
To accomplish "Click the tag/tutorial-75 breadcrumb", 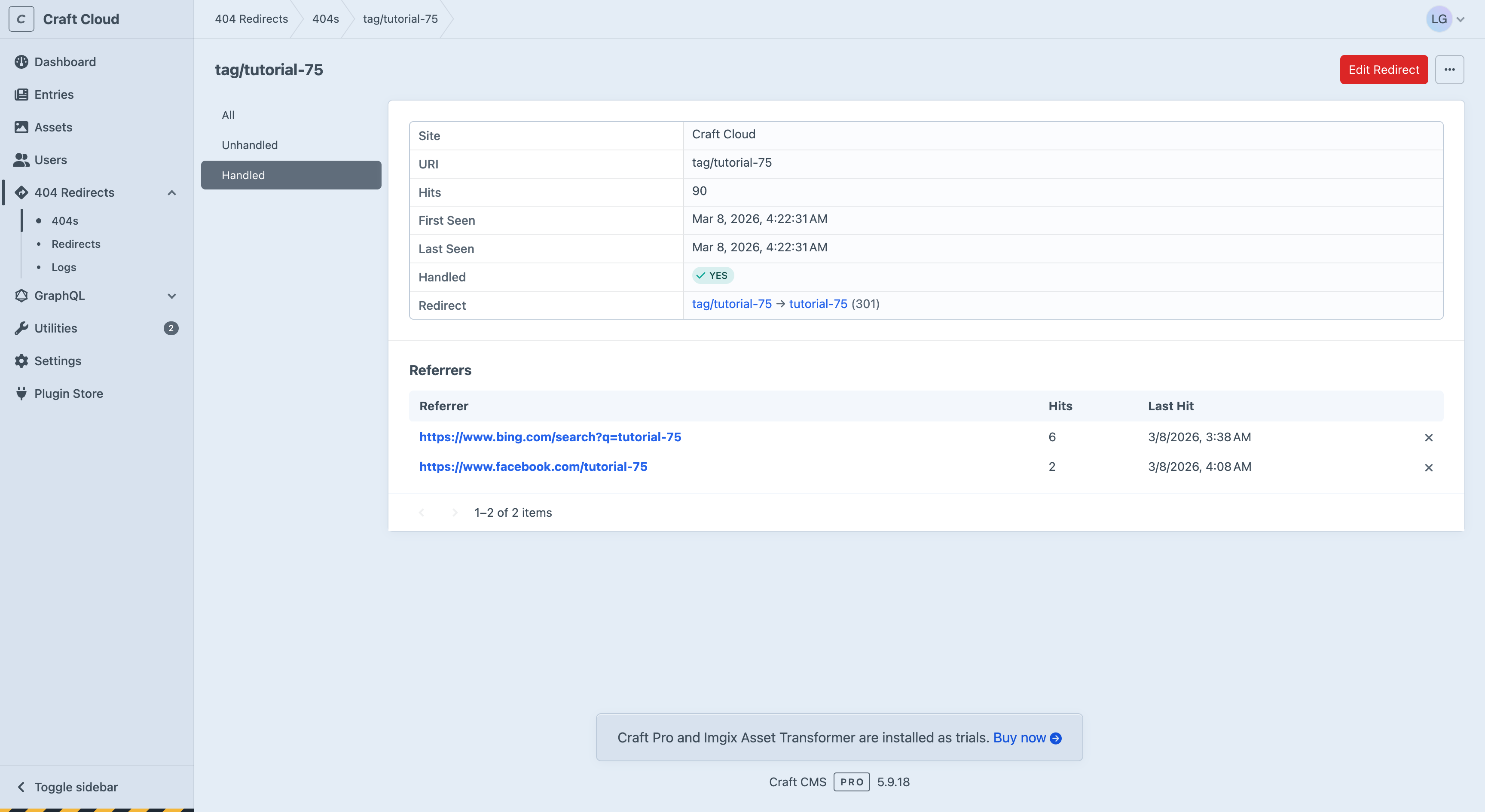I will (400, 19).
